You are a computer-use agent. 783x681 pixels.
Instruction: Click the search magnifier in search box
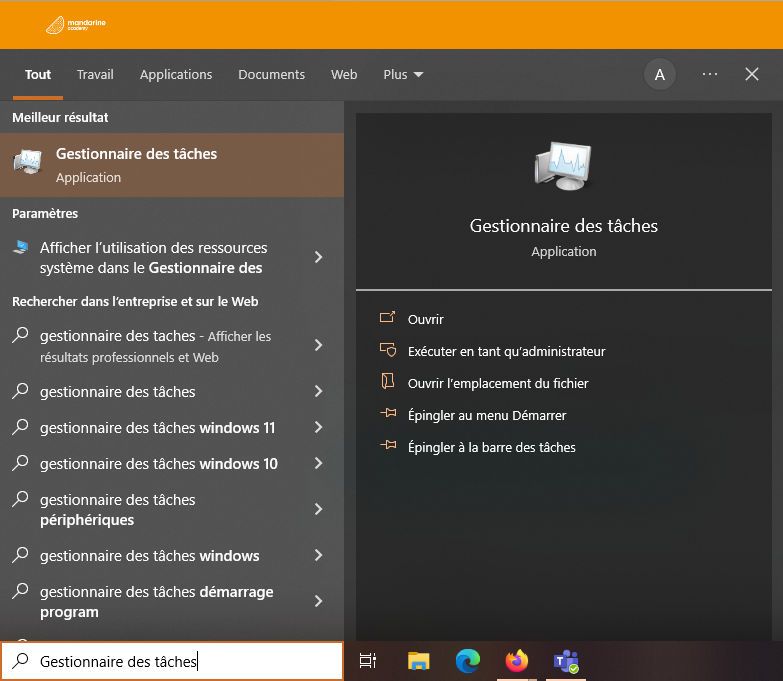pos(20,661)
